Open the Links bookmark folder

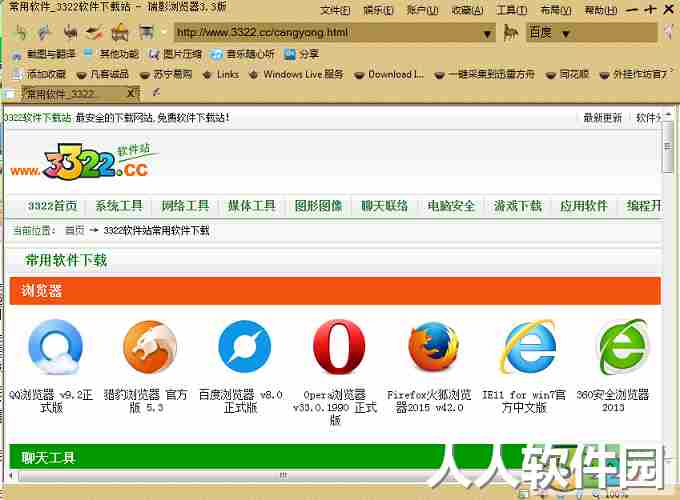pyautogui.click(x=221, y=74)
